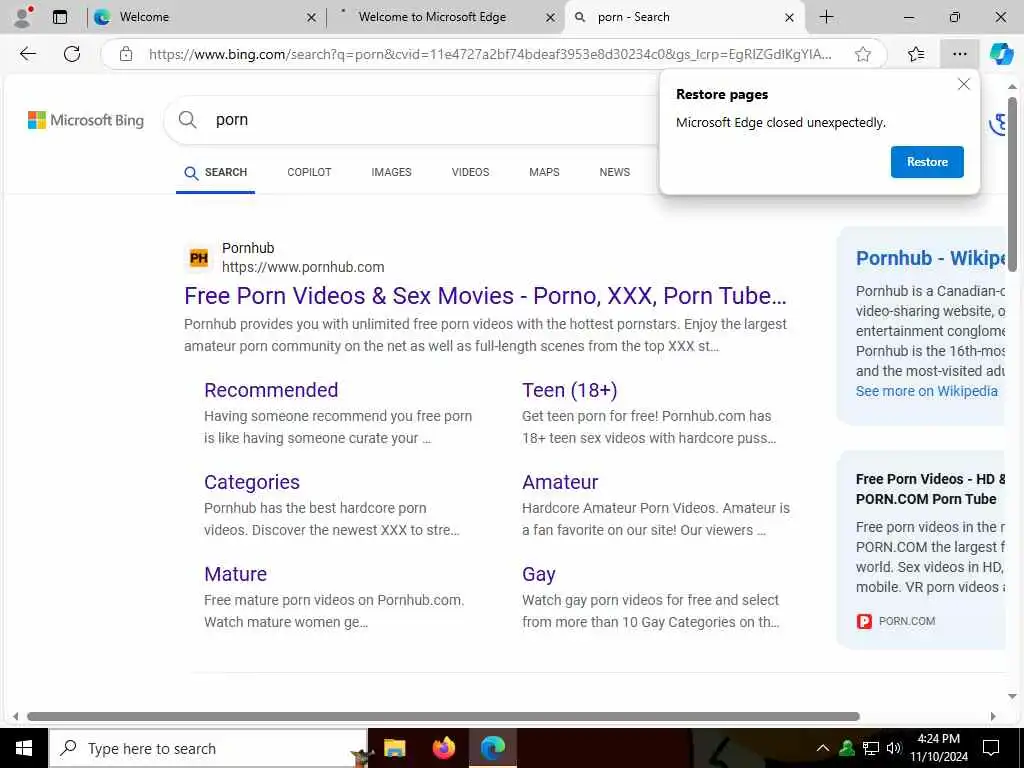Click the Microsoft Bing logo
This screenshot has width=1024, height=768.
(86, 120)
